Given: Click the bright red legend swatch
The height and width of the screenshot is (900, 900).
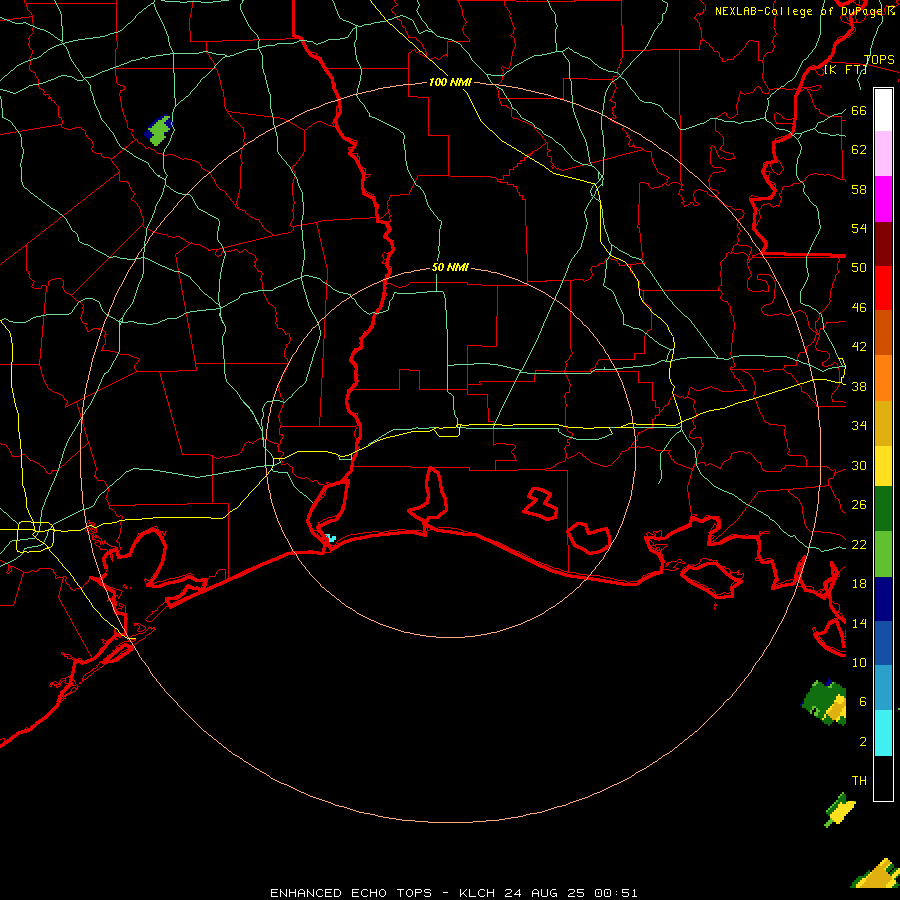Looking at the screenshot, I should pyautogui.click(x=883, y=288).
